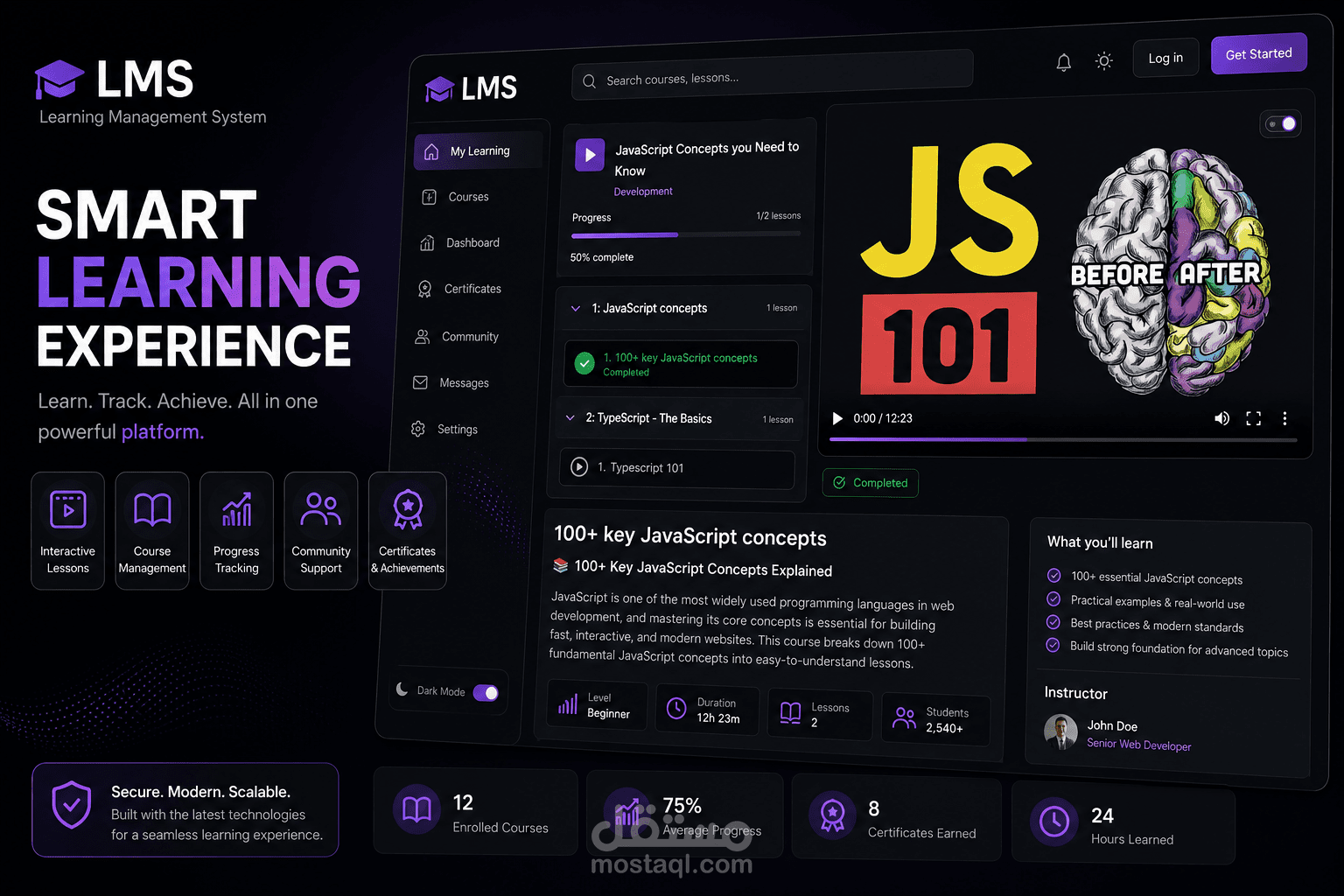Image resolution: width=1344 pixels, height=896 pixels.
Task: Click the Interactive Lessons feature icon
Action: (x=68, y=509)
